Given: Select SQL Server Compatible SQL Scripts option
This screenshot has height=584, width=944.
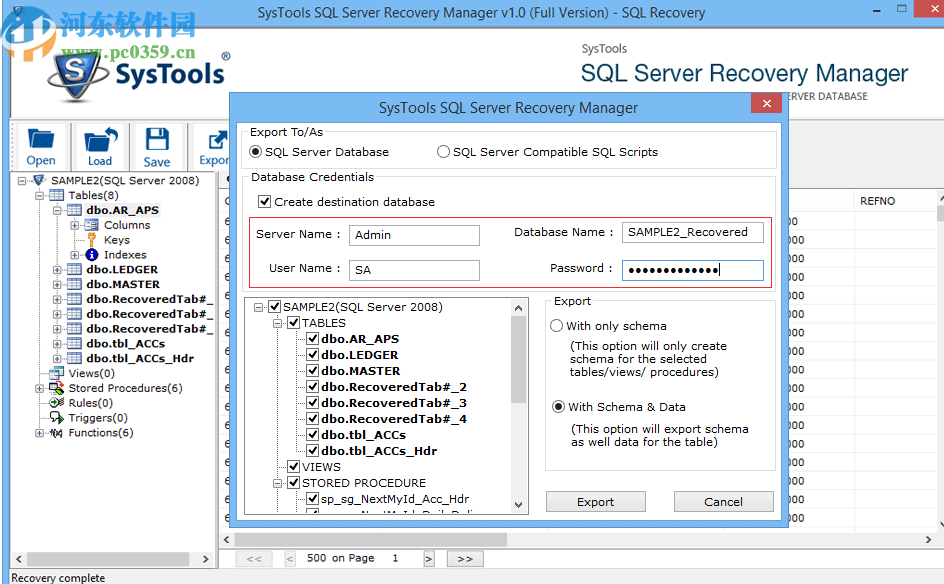Looking at the screenshot, I should point(443,151).
